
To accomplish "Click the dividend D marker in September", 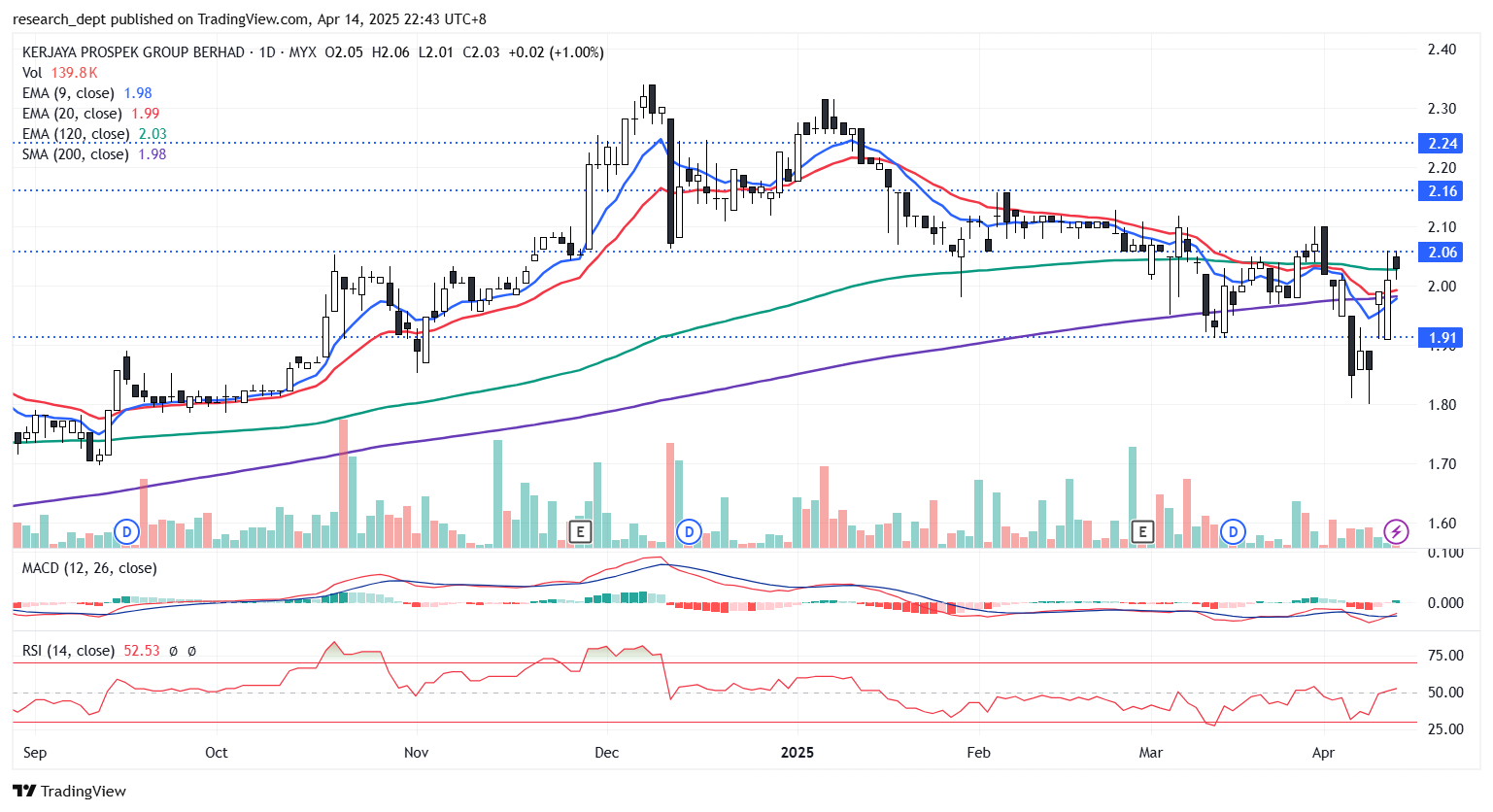I will [126, 531].
